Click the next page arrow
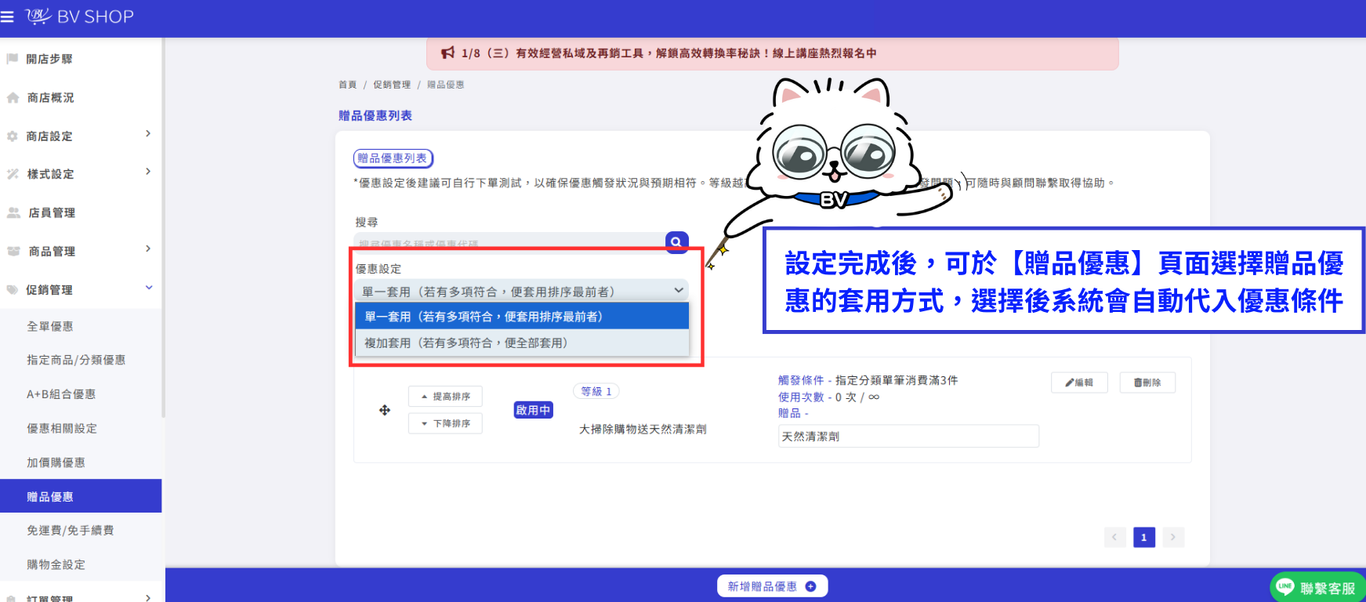1366x602 pixels. (x=1174, y=538)
